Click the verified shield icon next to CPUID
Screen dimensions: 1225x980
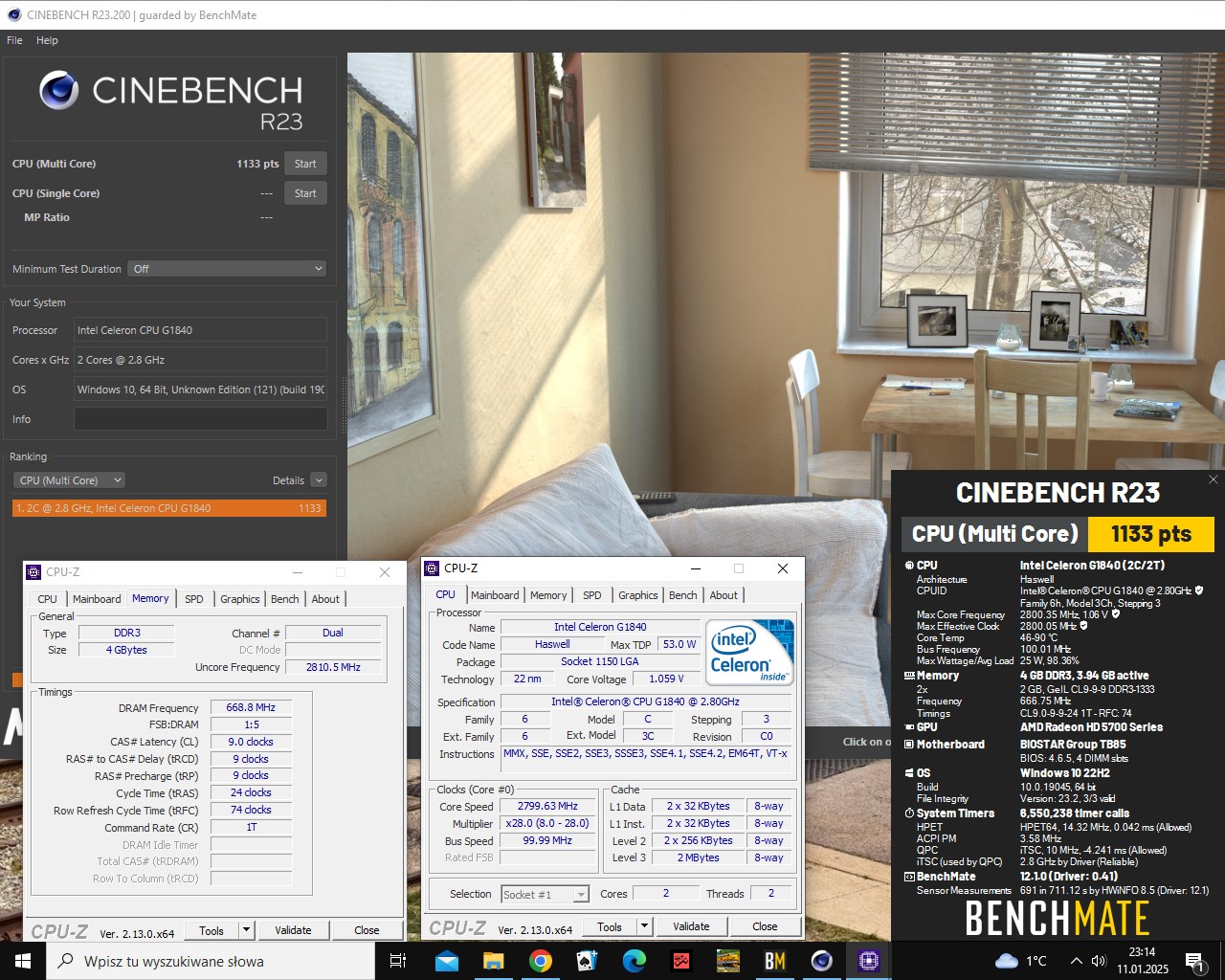click(x=1199, y=590)
